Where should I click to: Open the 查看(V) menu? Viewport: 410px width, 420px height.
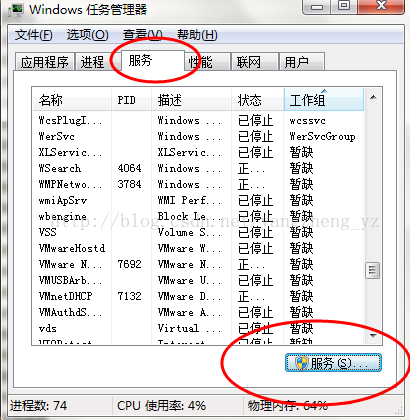coord(142,35)
